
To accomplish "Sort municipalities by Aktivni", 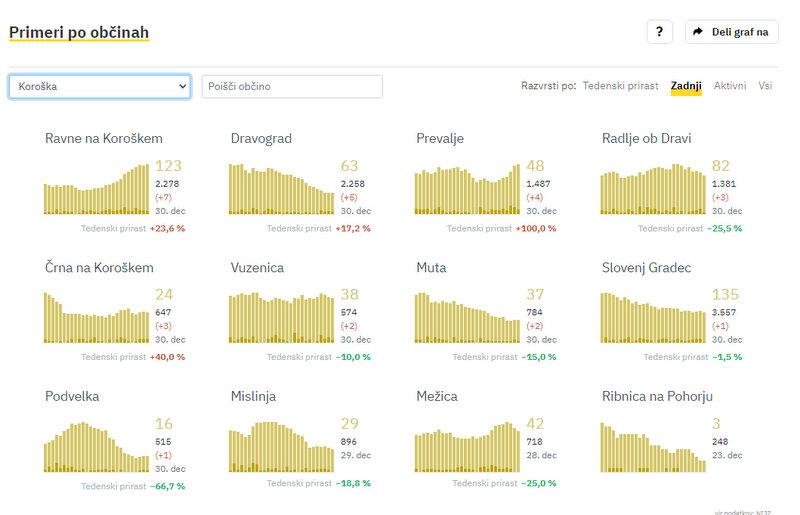I will [x=729, y=86].
